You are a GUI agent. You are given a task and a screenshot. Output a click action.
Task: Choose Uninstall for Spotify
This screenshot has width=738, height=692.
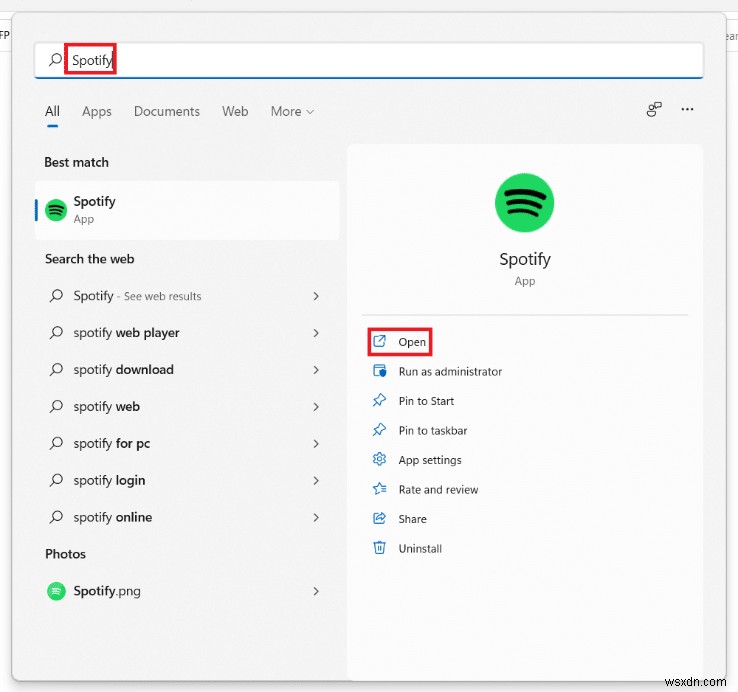pos(420,548)
